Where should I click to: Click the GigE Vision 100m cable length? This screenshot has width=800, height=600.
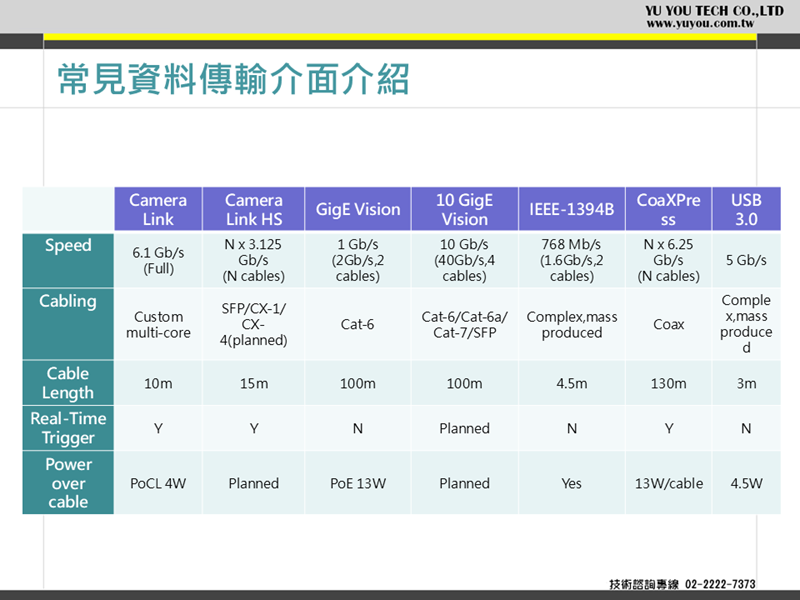tap(358, 383)
